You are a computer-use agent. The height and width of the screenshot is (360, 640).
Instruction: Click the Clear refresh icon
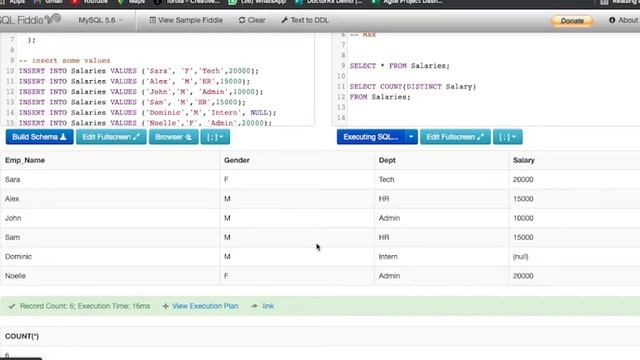click(x=242, y=20)
